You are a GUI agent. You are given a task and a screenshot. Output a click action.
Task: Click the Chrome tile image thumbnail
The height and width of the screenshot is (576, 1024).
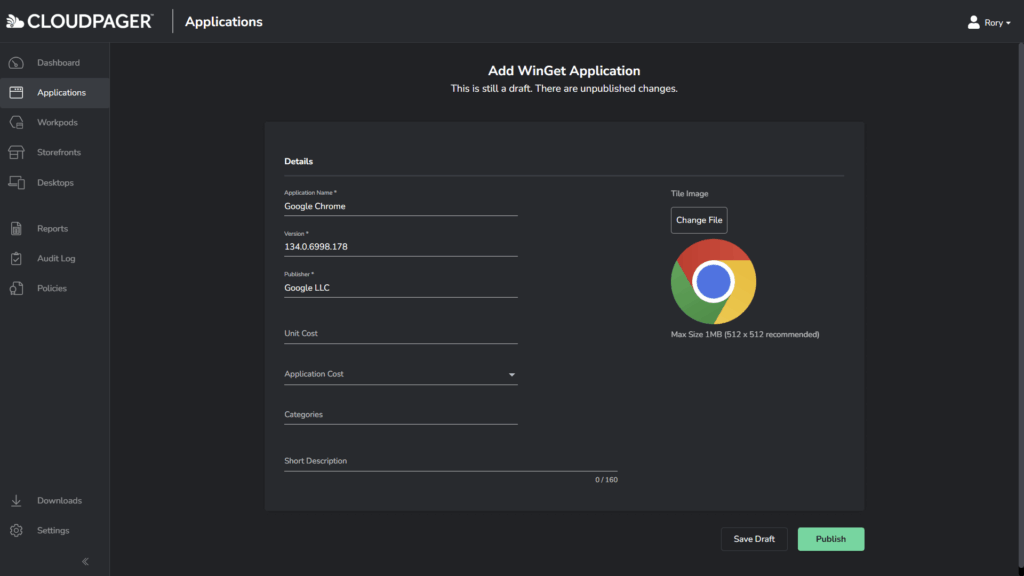(713, 281)
